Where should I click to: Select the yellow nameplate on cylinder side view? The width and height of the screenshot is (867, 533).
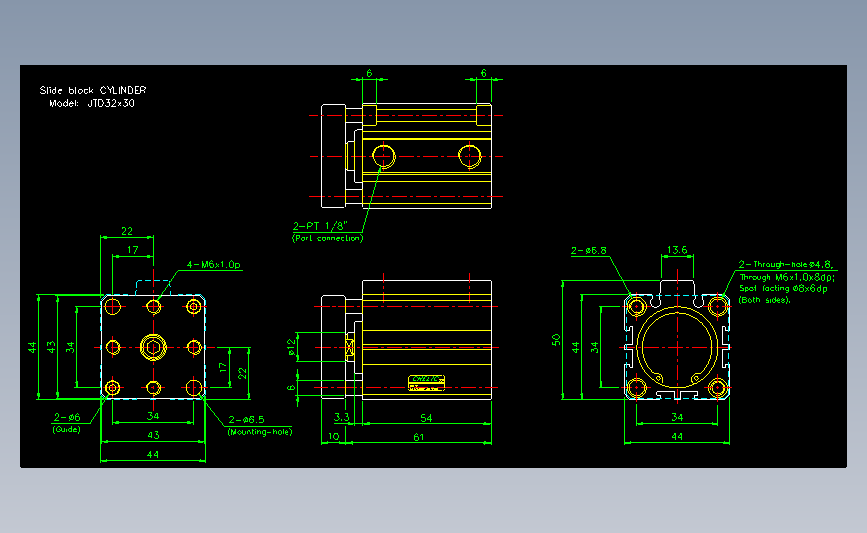point(426,383)
